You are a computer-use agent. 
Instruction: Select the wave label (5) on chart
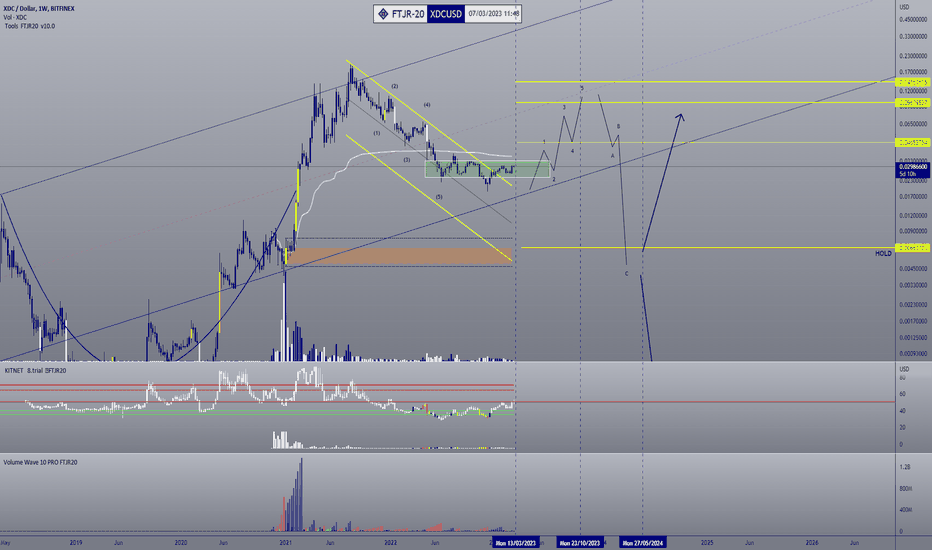coord(439,196)
